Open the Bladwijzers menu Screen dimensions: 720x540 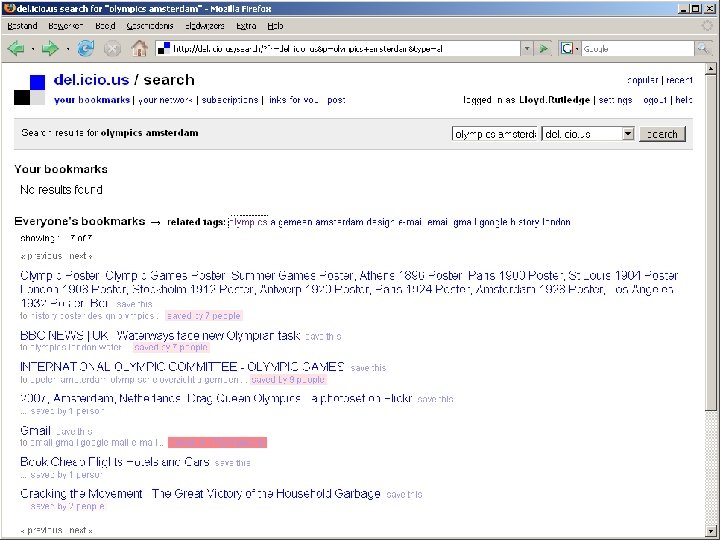click(x=205, y=26)
